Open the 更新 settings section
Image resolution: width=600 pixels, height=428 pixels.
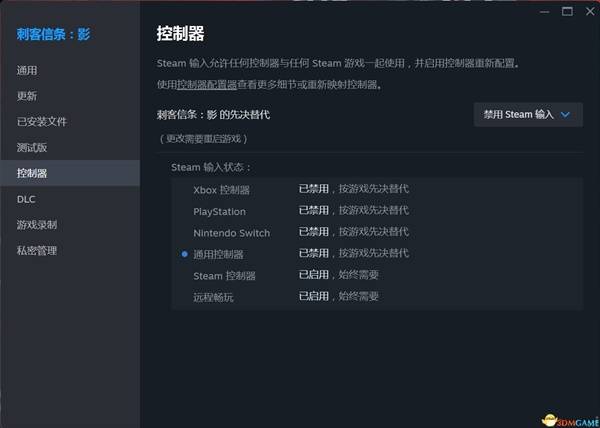70,96
